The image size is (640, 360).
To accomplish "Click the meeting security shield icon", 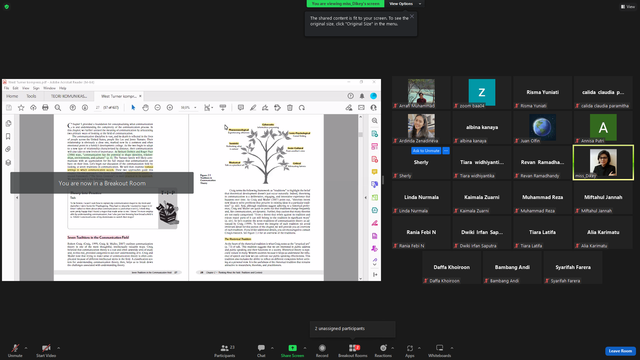I will click(x=7, y=7).
